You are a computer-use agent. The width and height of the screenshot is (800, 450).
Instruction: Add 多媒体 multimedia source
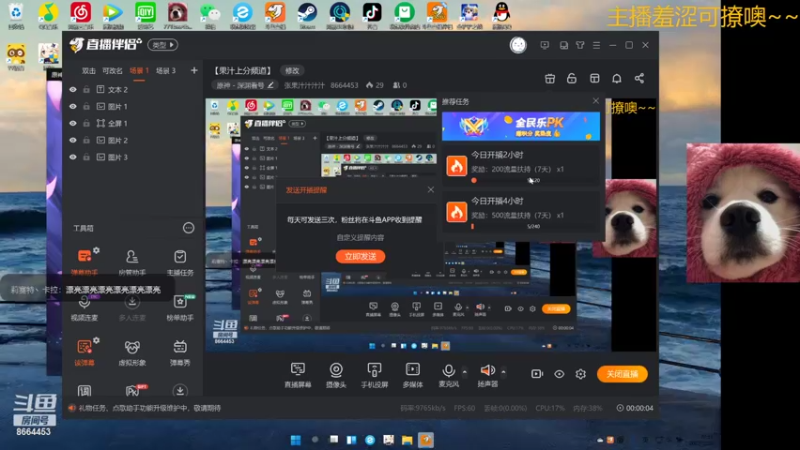pos(412,375)
